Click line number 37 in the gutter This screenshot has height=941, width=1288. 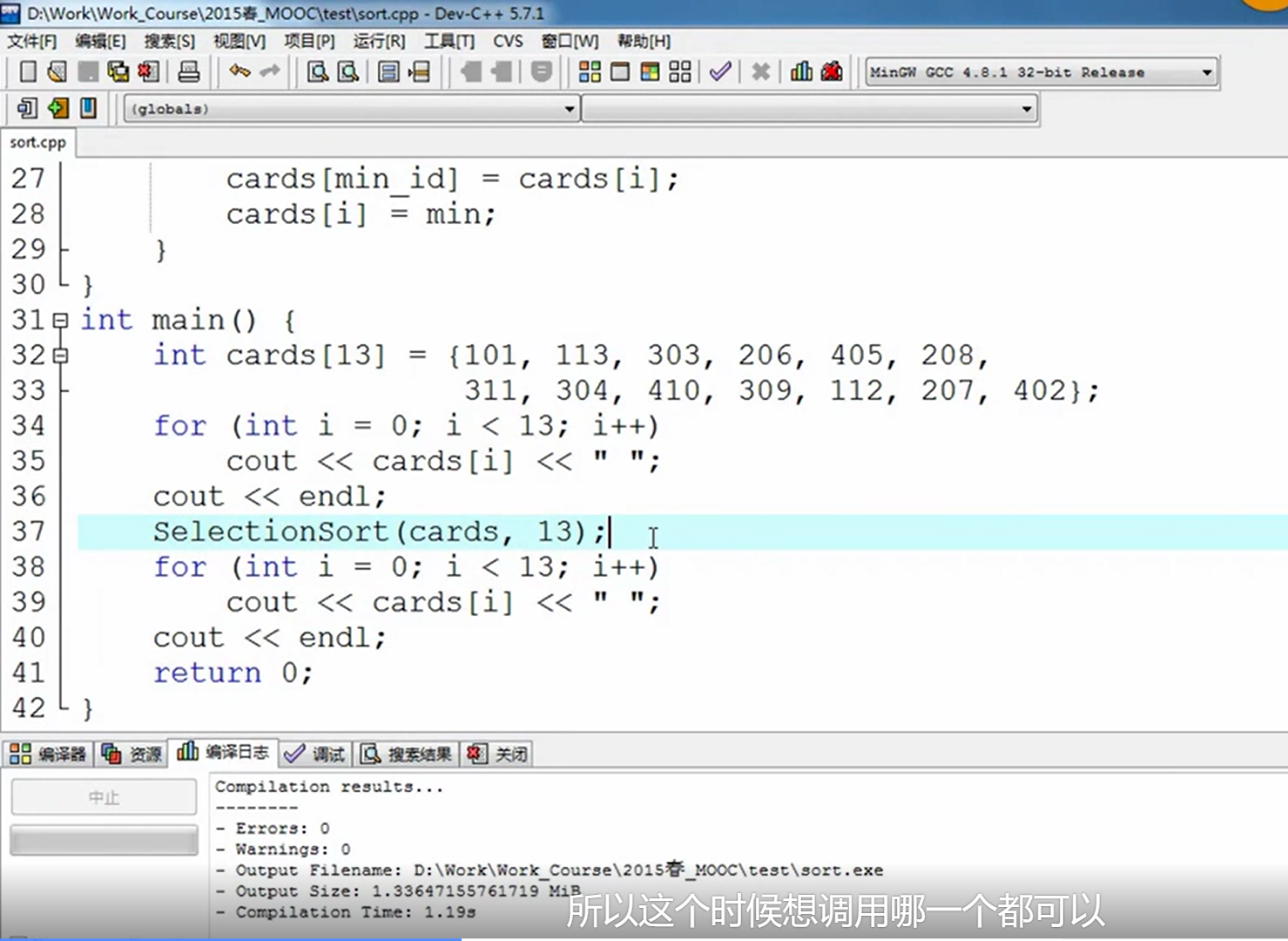[x=28, y=531]
